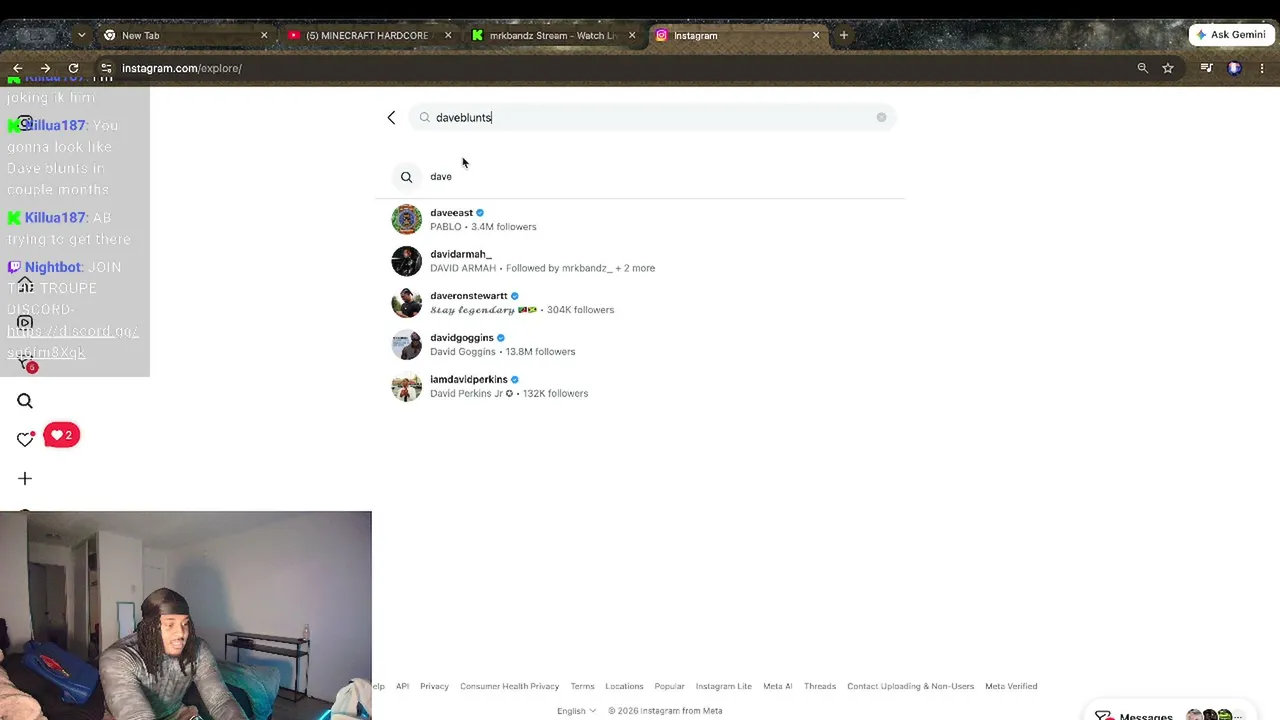Open the Terms footer link
1280x720 pixels.
click(x=582, y=686)
